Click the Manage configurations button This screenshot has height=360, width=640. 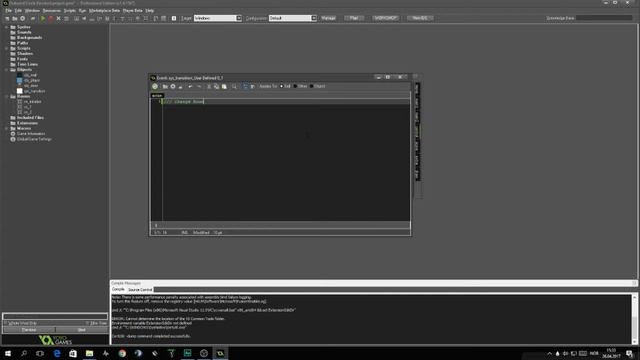pyautogui.click(x=329, y=18)
